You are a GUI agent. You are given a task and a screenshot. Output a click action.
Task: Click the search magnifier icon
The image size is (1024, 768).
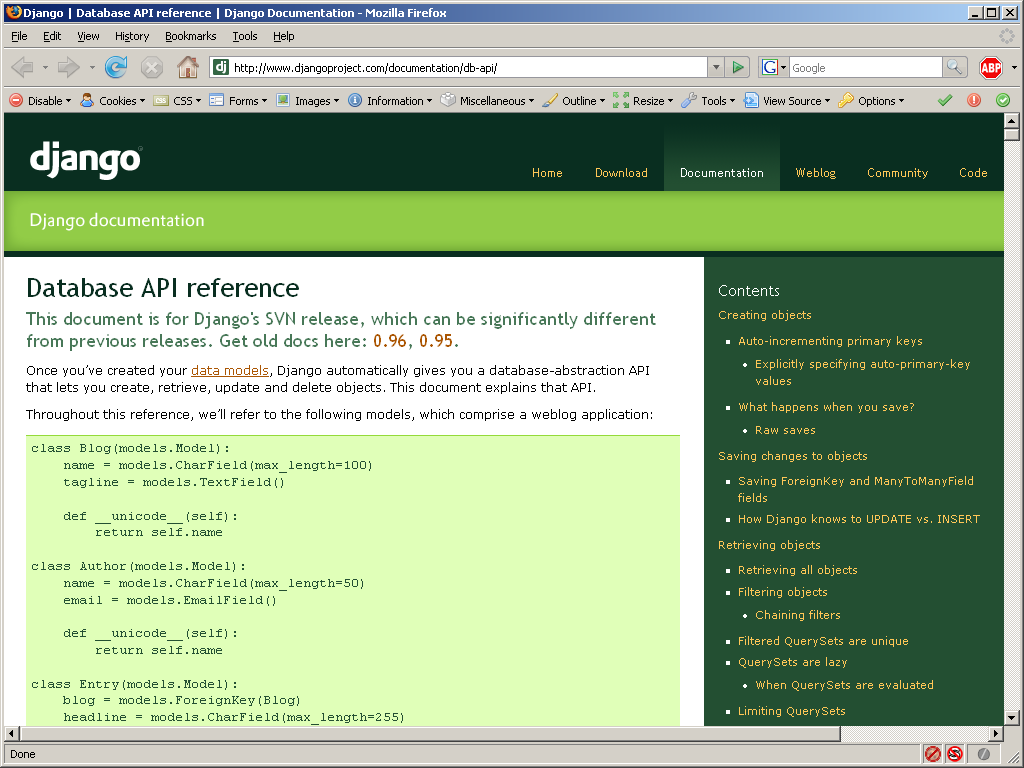954,67
